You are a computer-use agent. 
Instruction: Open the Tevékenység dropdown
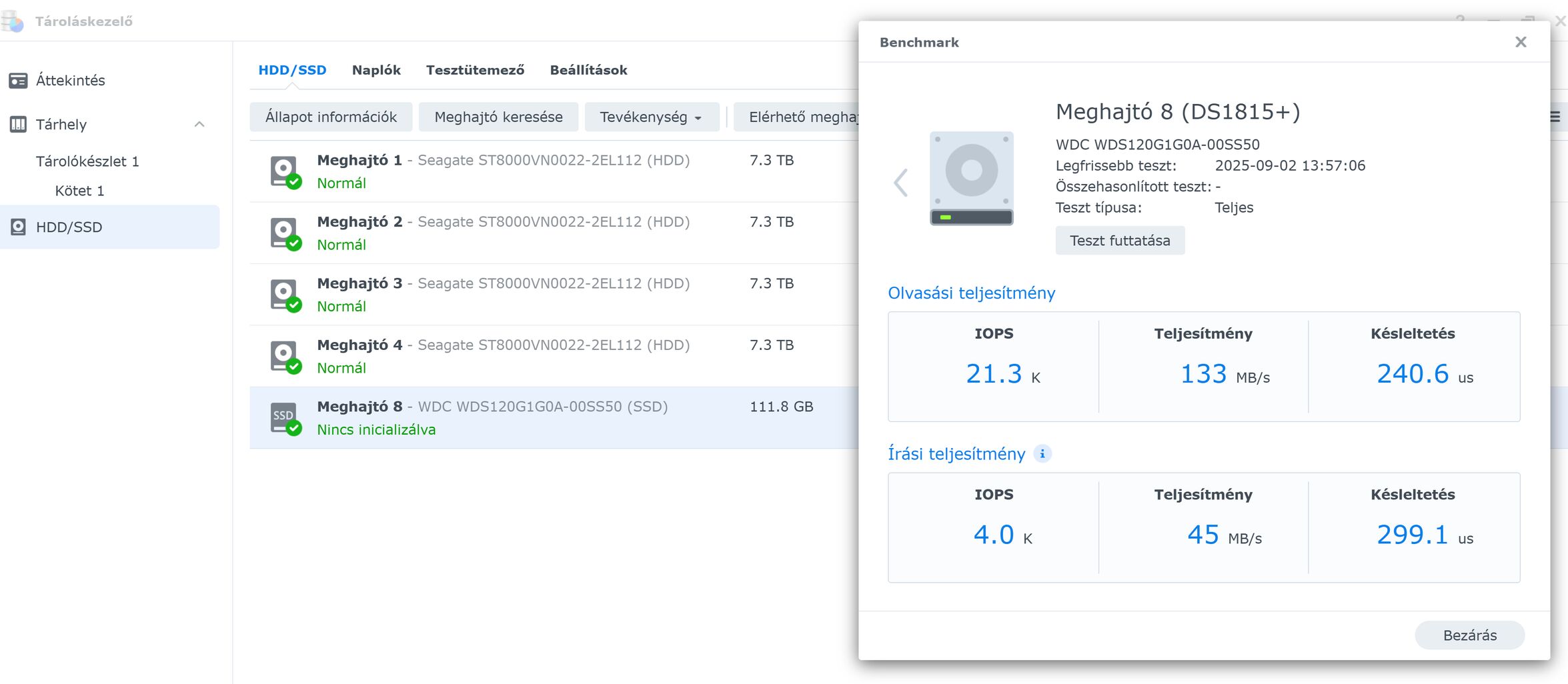tap(650, 117)
